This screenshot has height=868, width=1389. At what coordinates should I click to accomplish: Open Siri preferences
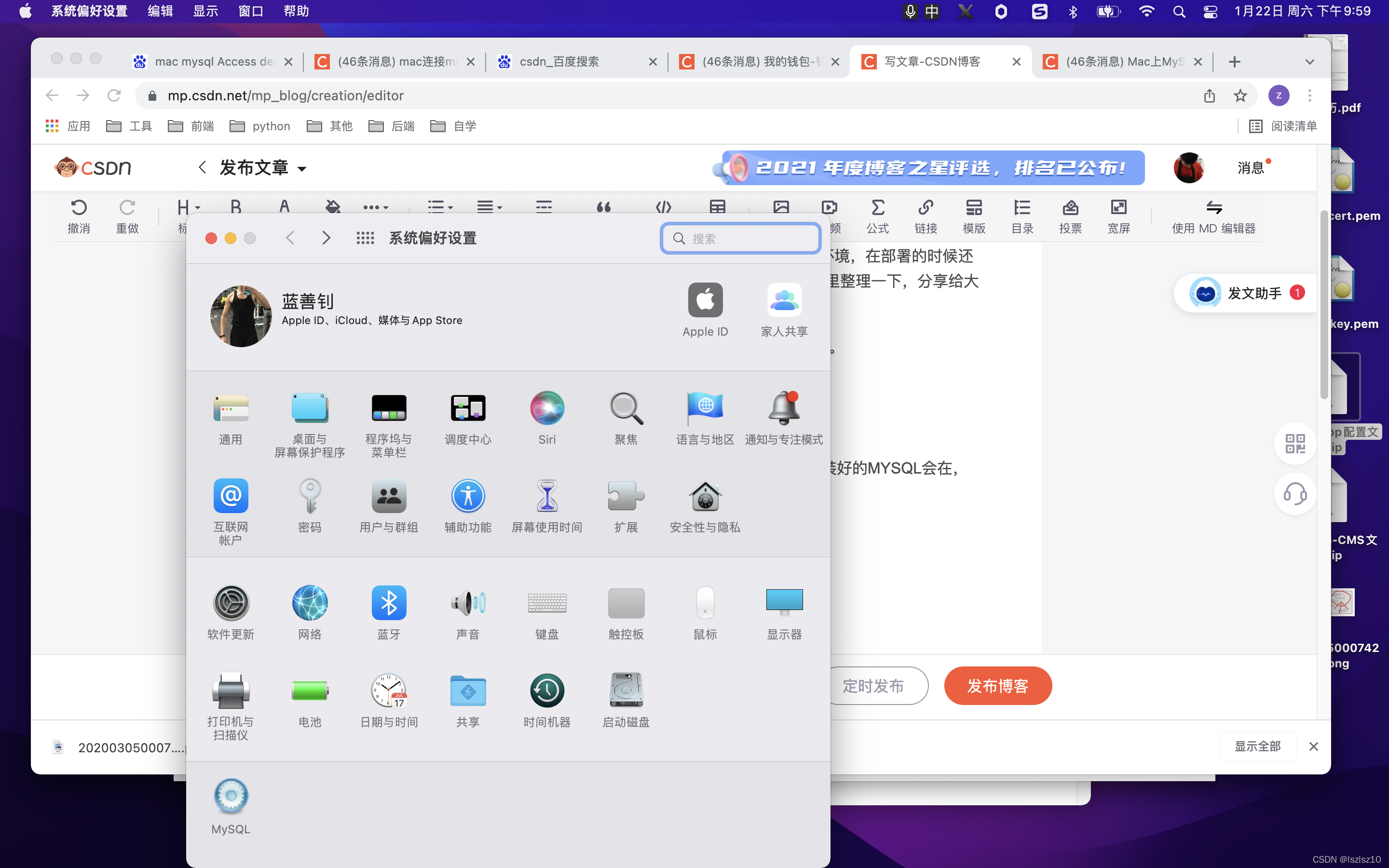point(547,419)
